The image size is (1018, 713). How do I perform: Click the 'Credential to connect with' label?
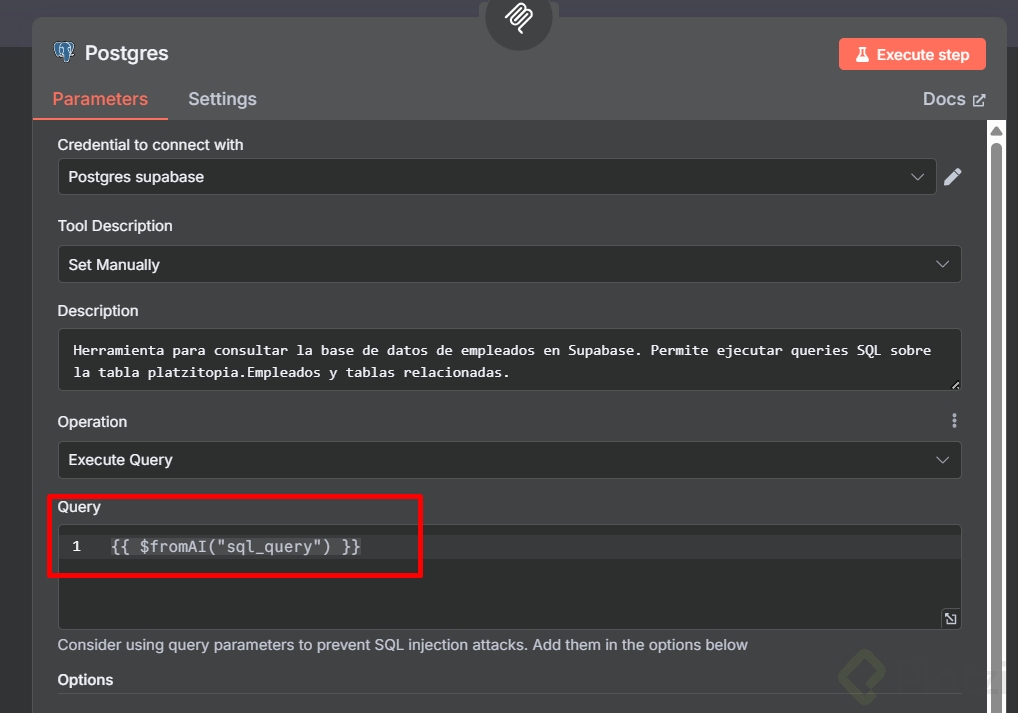coord(151,145)
